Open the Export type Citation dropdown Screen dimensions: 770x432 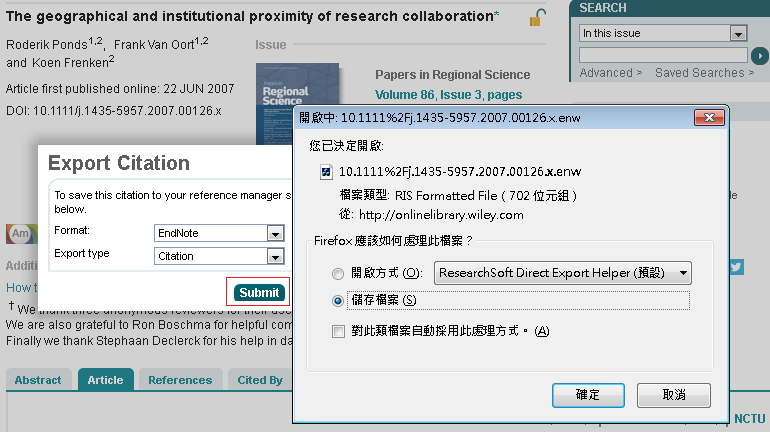coord(219,256)
